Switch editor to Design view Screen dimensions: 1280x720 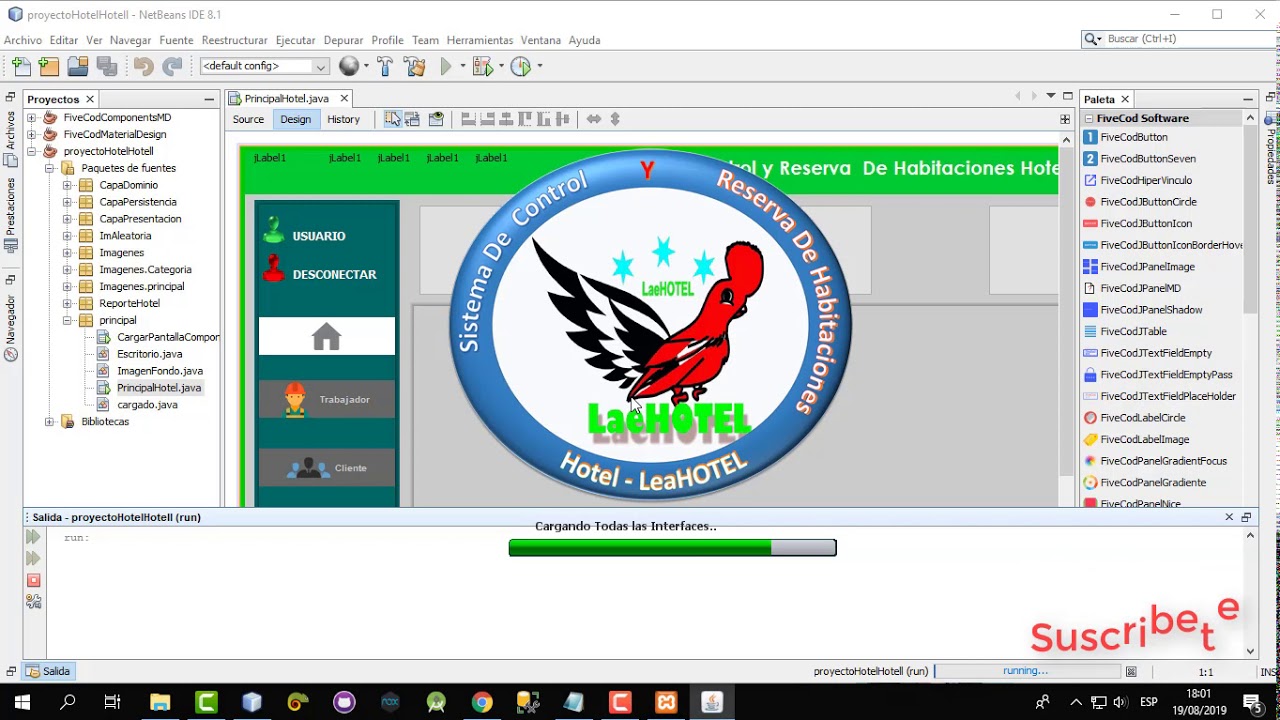(x=295, y=119)
